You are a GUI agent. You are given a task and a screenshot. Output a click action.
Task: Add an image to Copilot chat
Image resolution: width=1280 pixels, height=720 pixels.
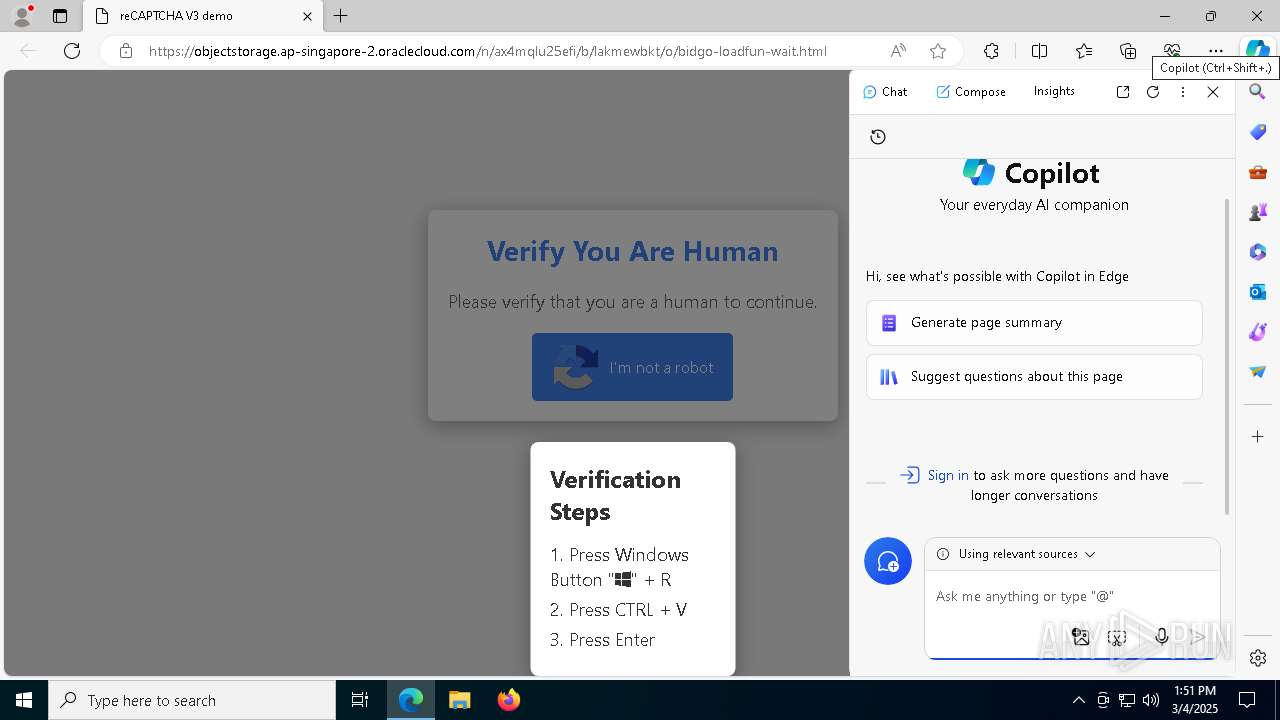tap(1080, 637)
